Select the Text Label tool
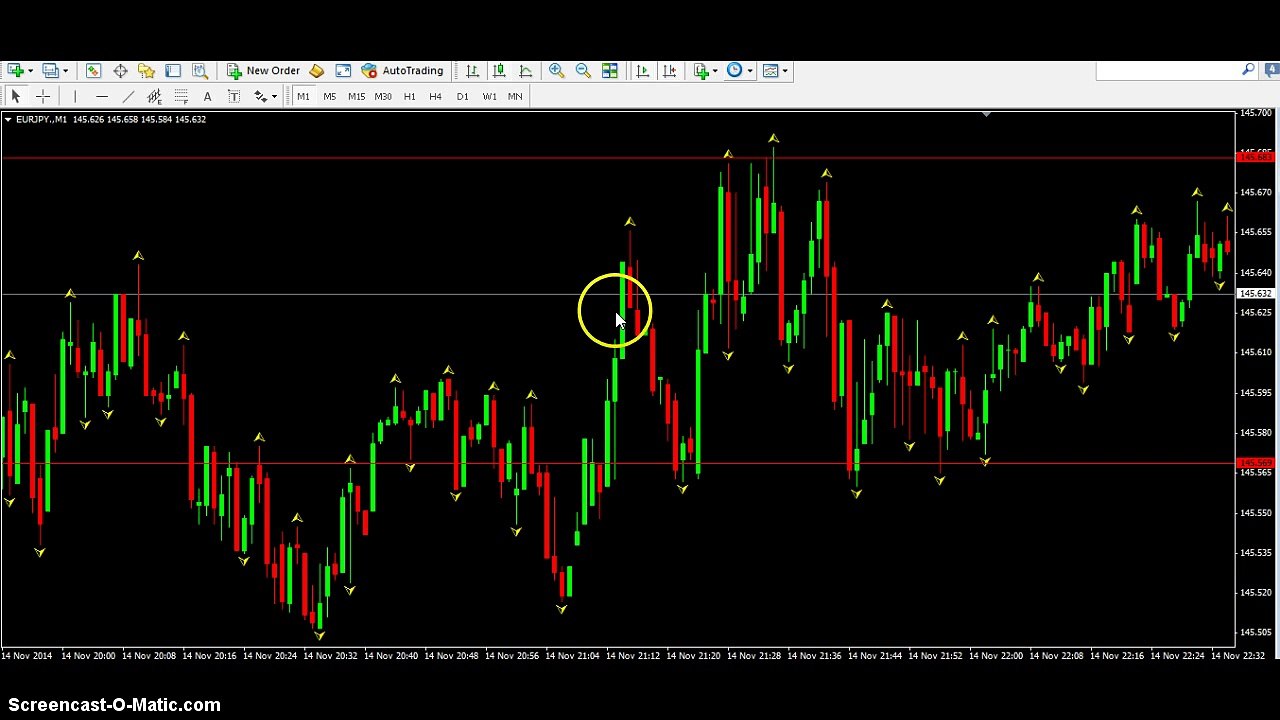Viewport: 1280px width, 720px height. 234,96
